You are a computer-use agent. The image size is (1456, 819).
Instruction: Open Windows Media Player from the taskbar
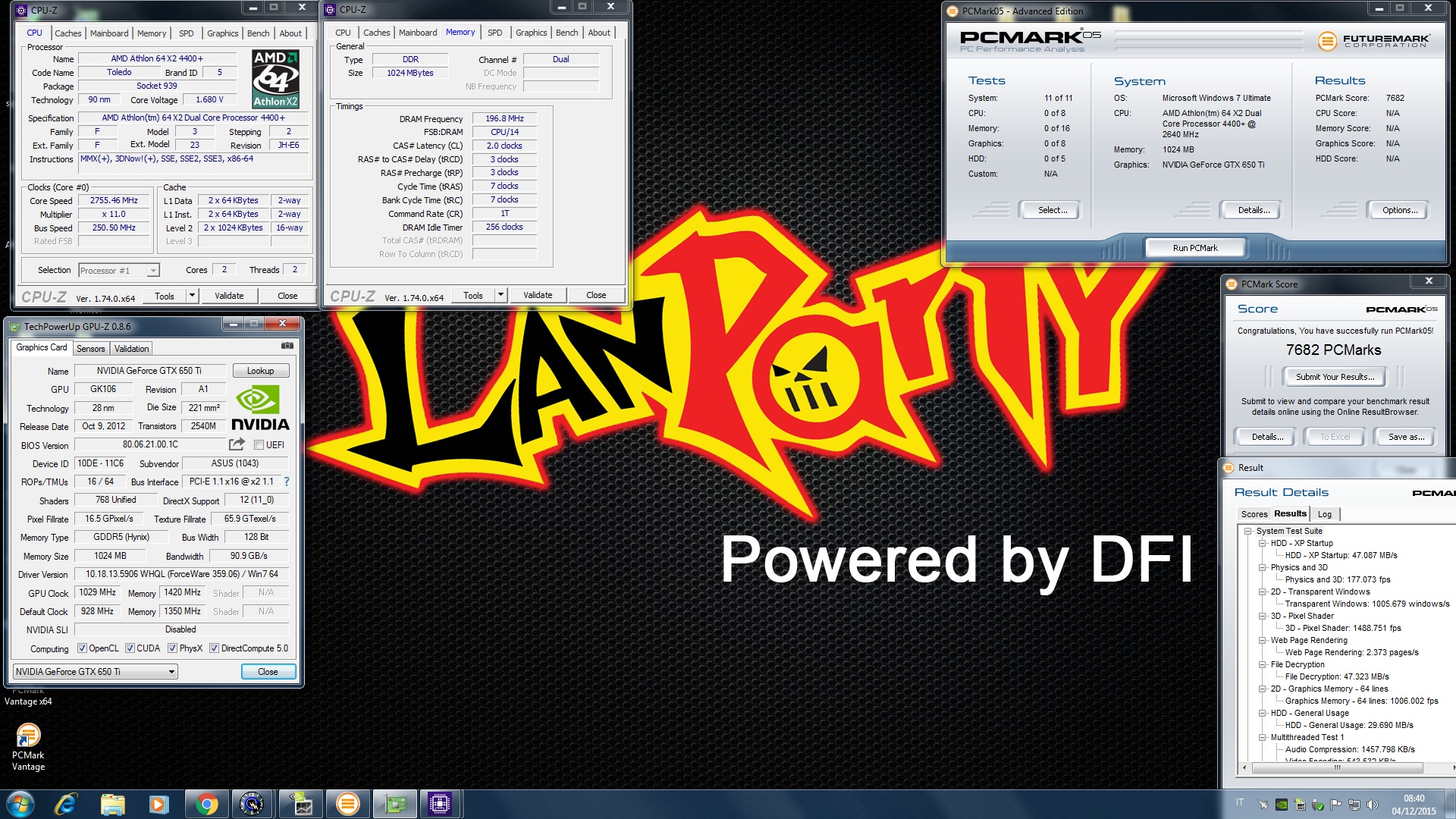point(158,804)
